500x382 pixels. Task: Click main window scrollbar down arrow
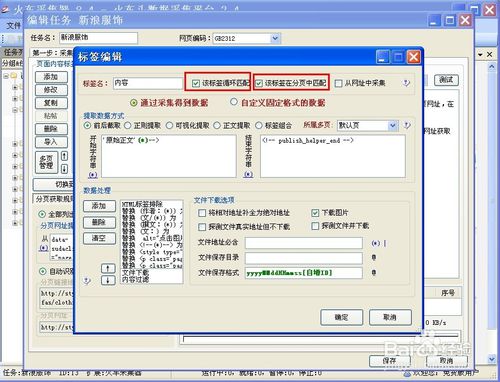click(492, 359)
